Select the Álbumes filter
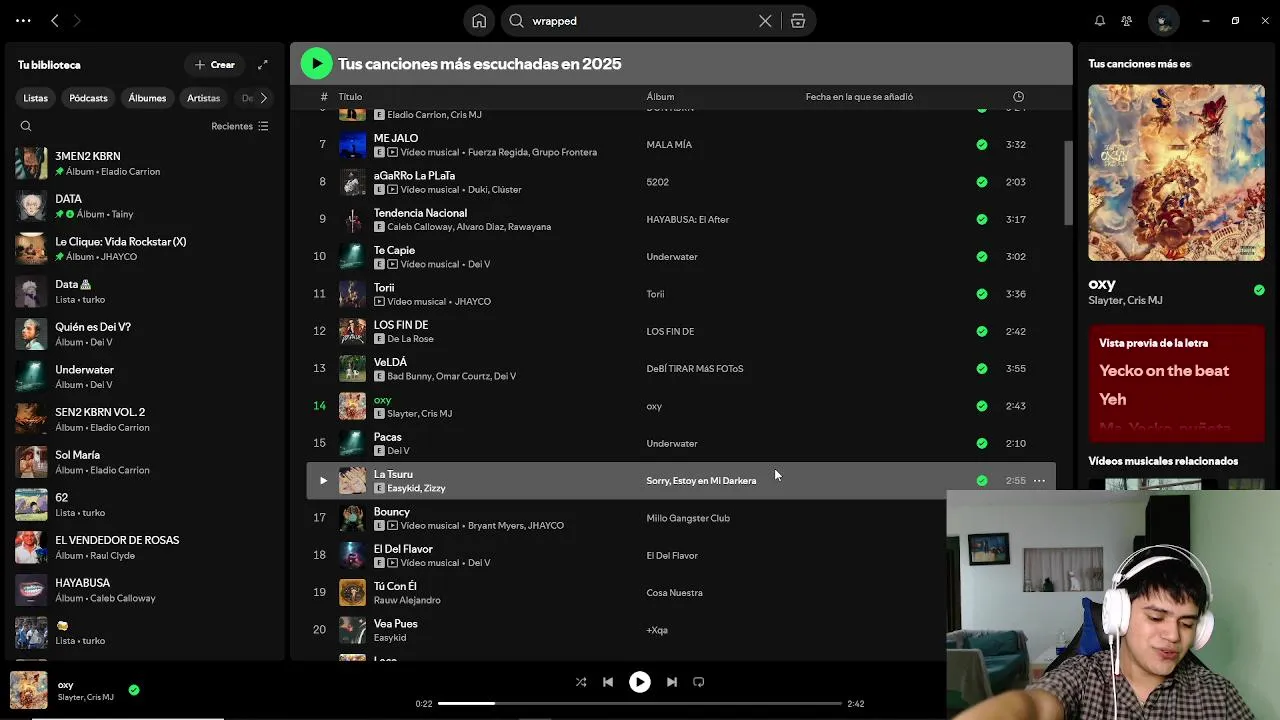1280x720 pixels. 147,98
